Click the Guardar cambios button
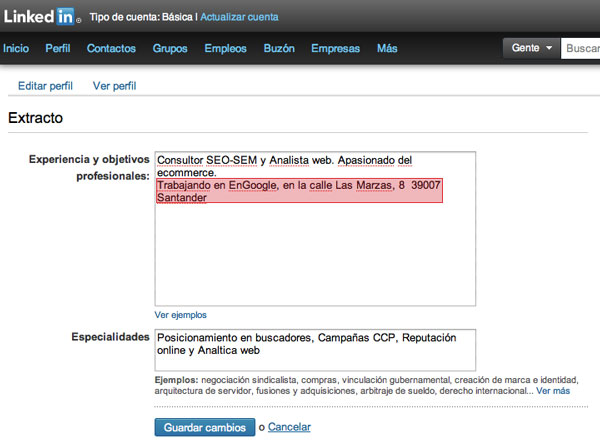This screenshot has width=600, height=446. (x=205, y=427)
